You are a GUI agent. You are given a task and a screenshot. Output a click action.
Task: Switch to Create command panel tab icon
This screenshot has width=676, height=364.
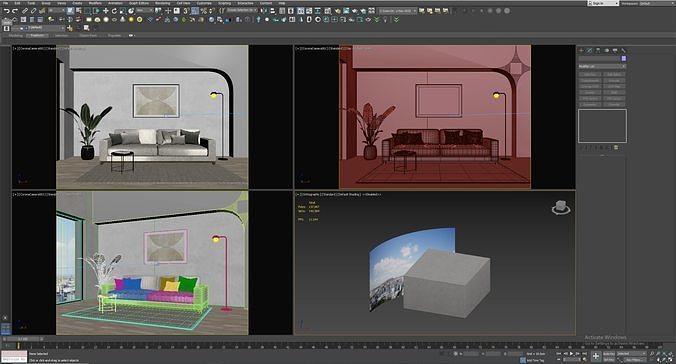(x=581, y=50)
